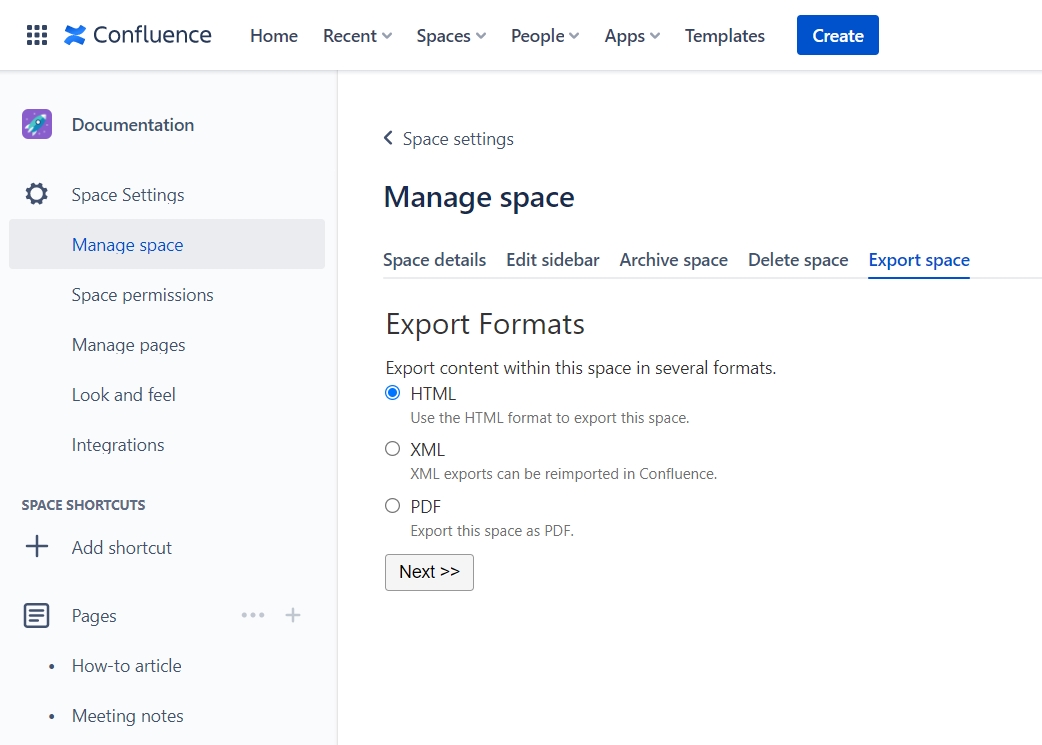Expand the Recent dropdown
1042x745 pixels.
pyautogui.click(x=357, y=35)
